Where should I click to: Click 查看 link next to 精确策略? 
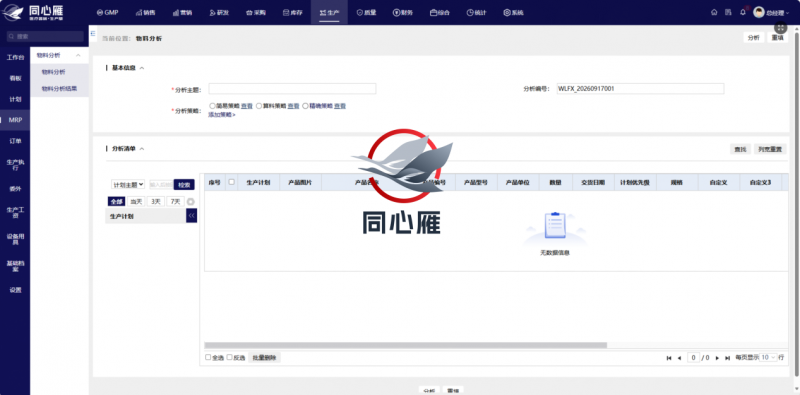[x=340, y=106]
